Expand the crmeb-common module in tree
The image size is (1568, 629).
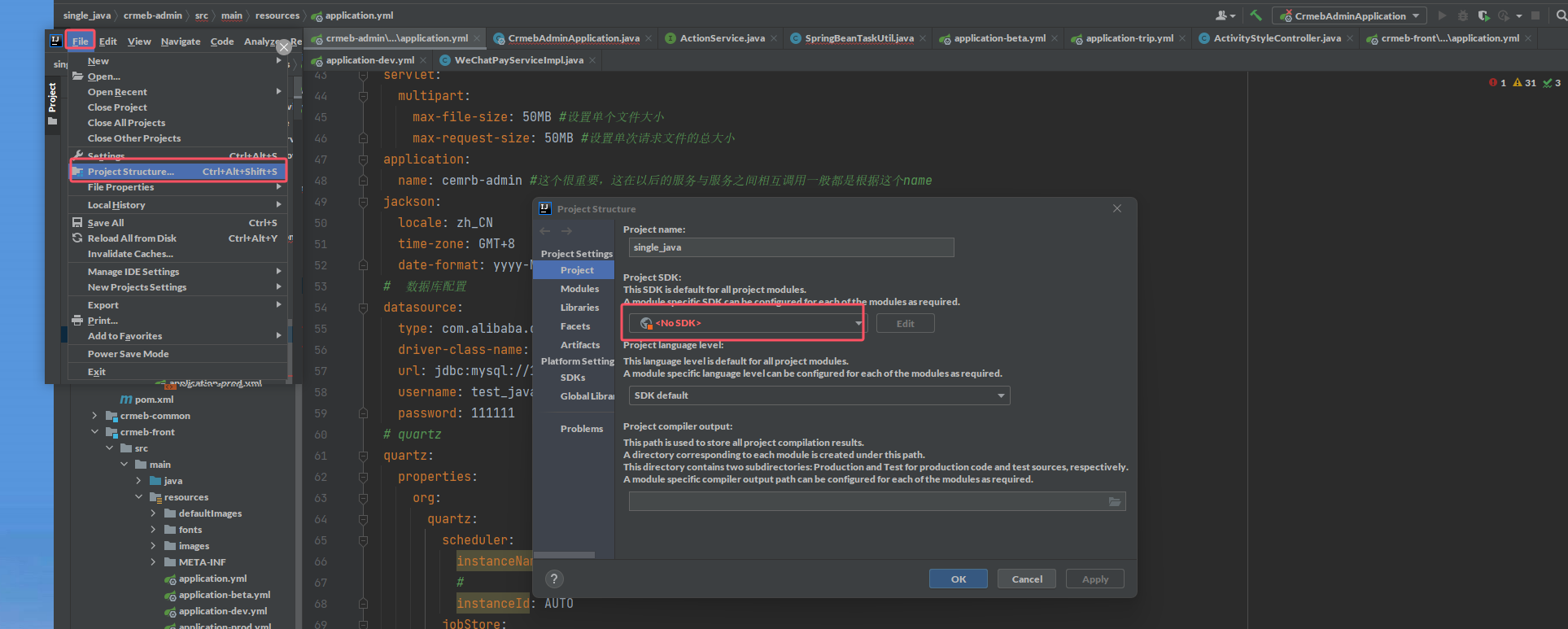pyautogui.click(x=94, y=416)
